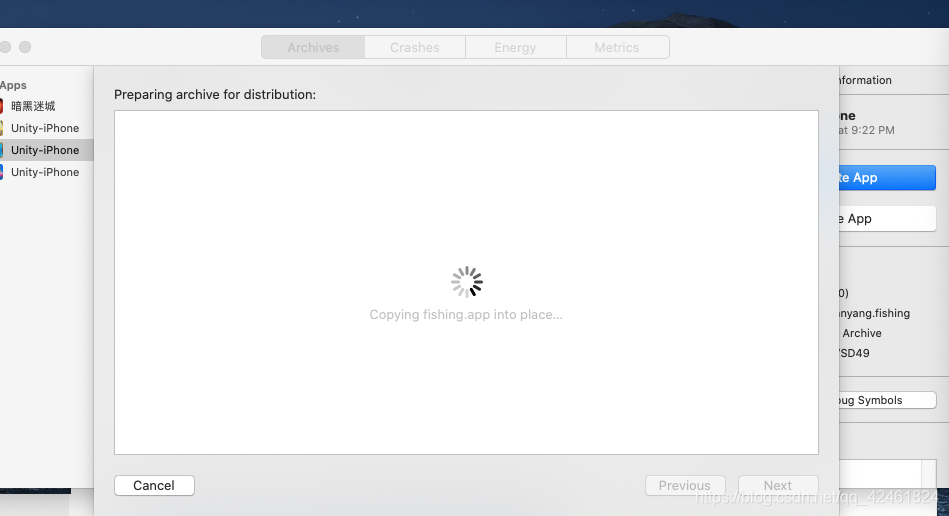Click the 'Archive' type value in info panel
The height and width of the screenshot is (516, 949).
[x=862, y=333]
